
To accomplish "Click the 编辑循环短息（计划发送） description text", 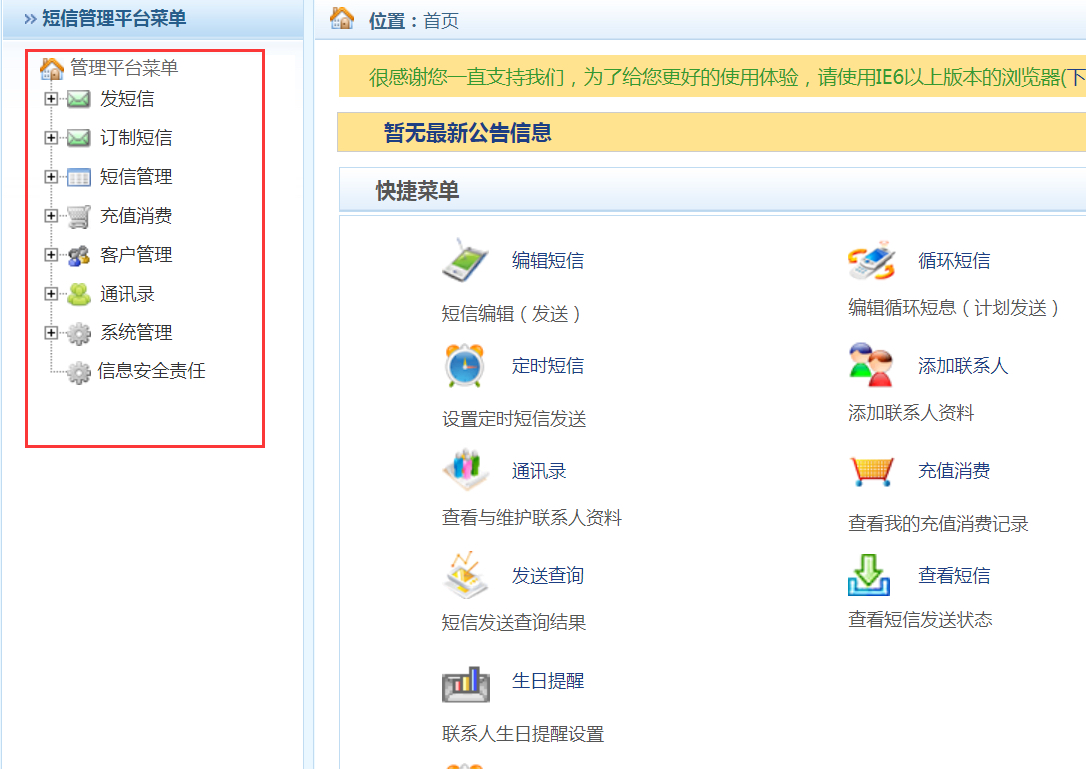I will tap(954, 308).
